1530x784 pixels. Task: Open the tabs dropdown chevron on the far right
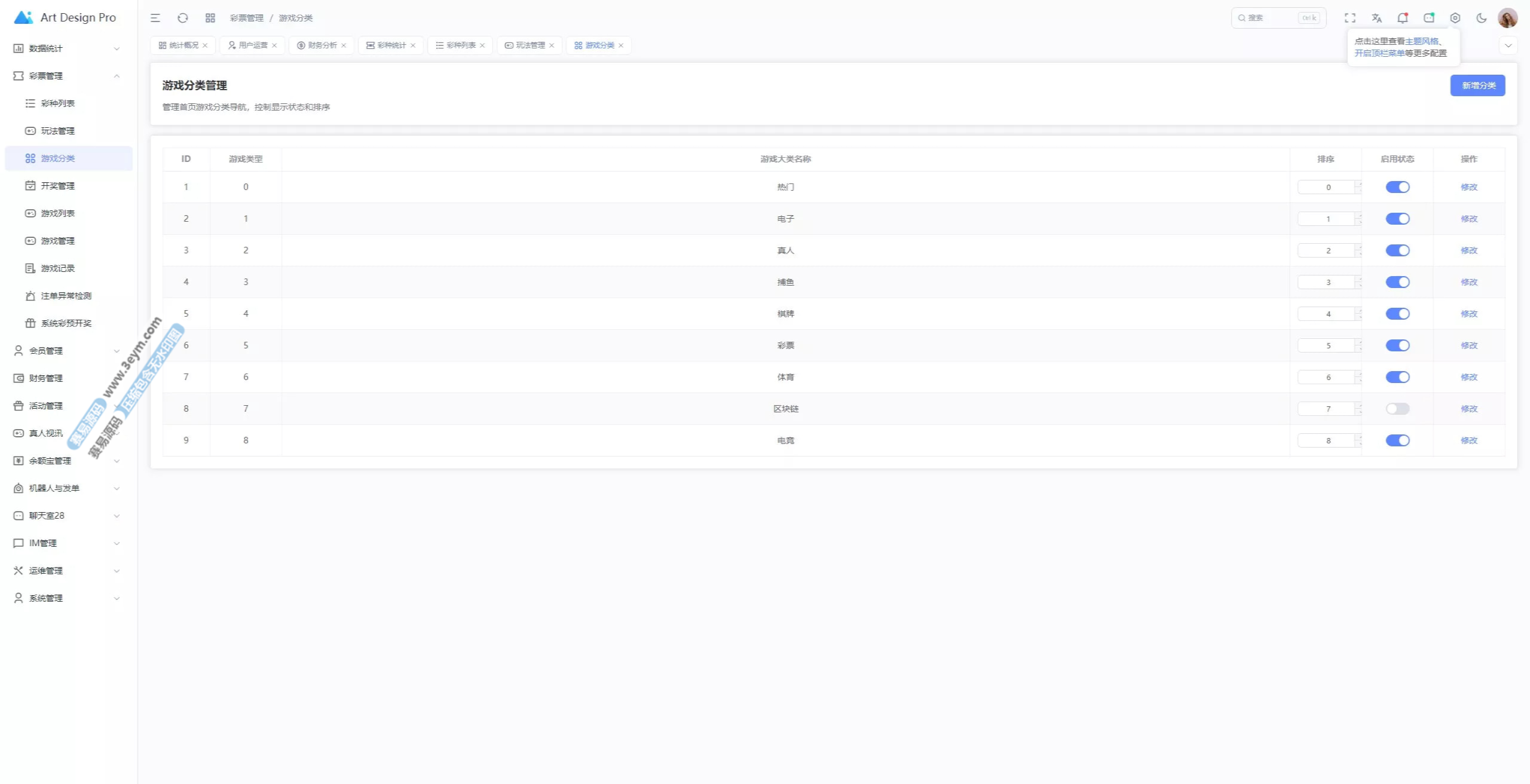click(x=1508, y=45)
